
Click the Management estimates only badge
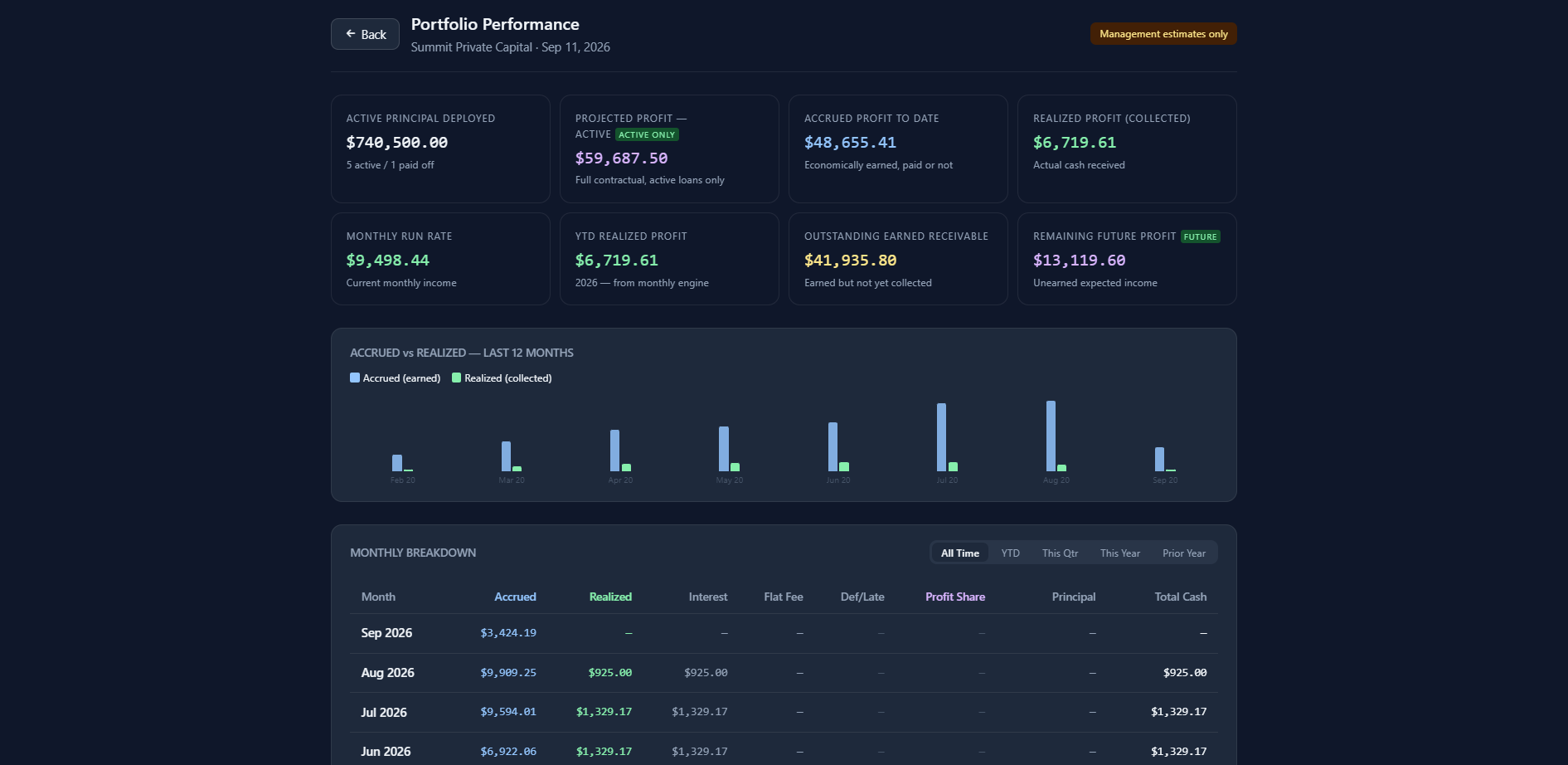coord(1163,34)
